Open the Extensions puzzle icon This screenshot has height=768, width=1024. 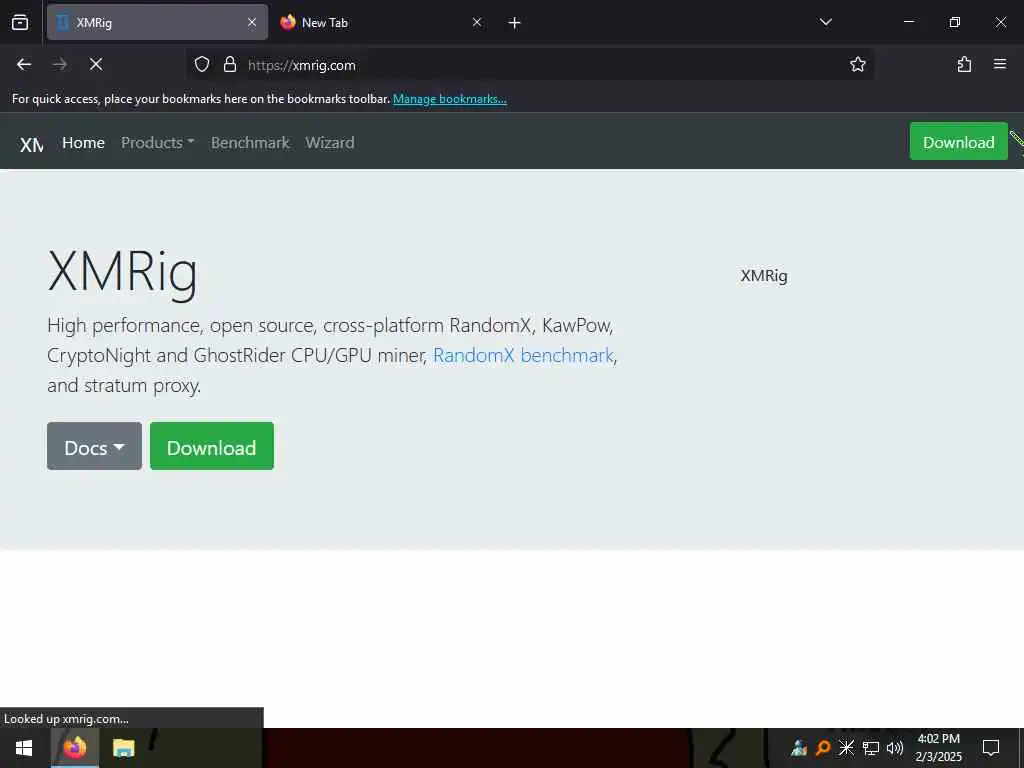tap(964, 64)
